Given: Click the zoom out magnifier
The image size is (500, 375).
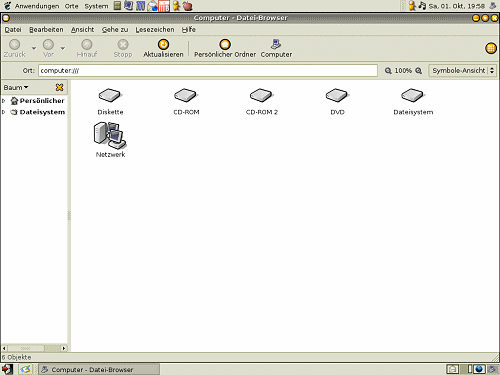Looking at the screenshot, I should [388, 71].
